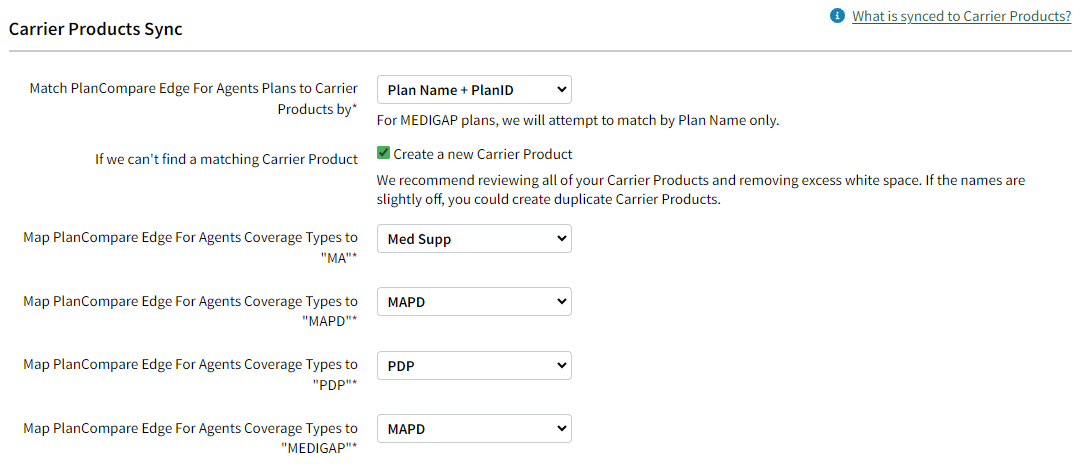
Task: Click the MEDIGAP plans match note text
Action: click(578, 121)
